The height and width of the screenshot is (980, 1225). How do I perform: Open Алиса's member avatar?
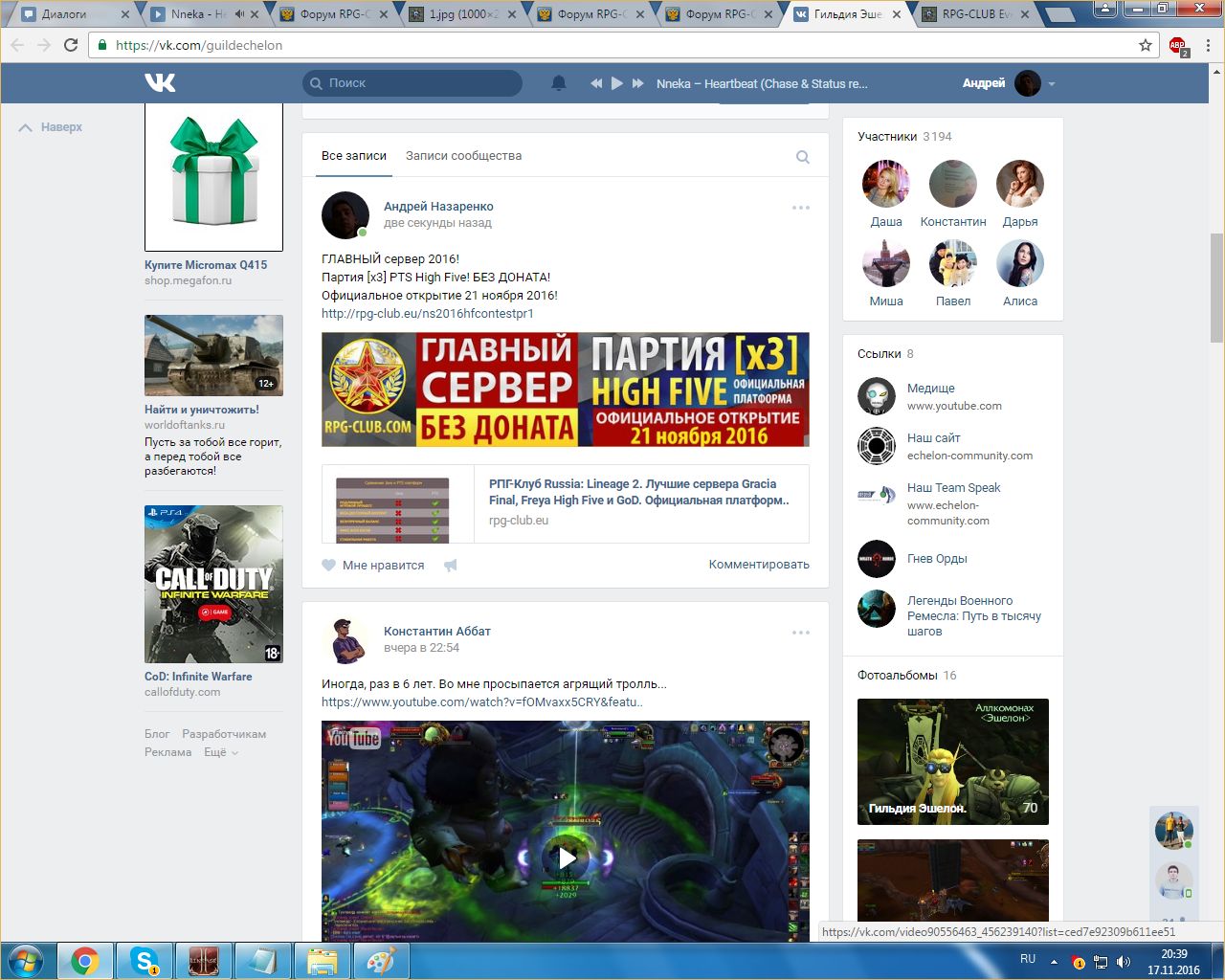click(x=1020, y=263)
